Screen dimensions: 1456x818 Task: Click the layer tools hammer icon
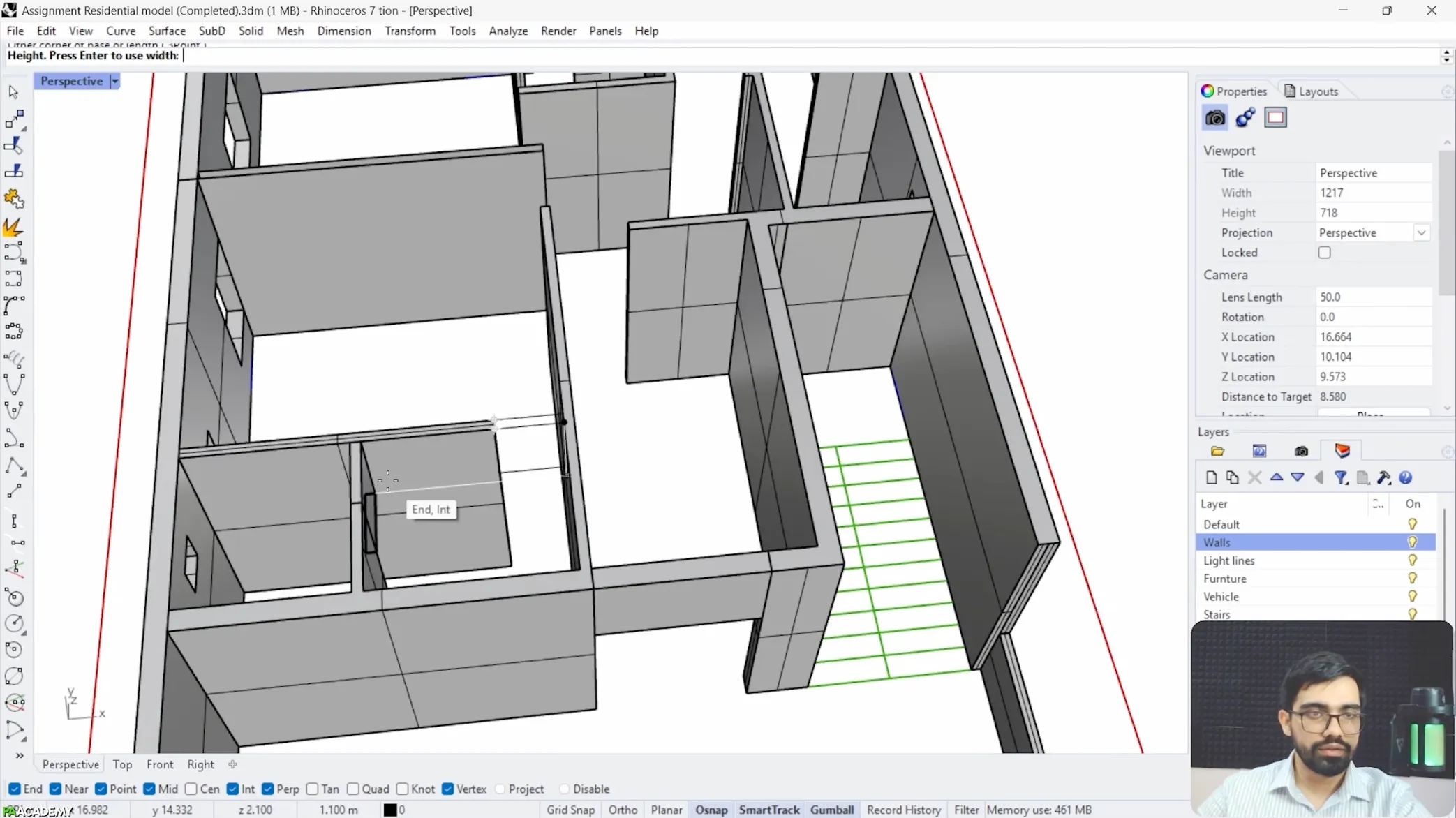(1383, 477)
